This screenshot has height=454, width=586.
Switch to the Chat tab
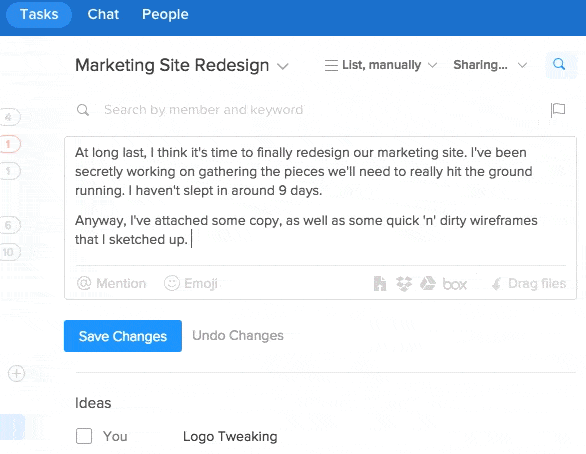coord(103,14)
